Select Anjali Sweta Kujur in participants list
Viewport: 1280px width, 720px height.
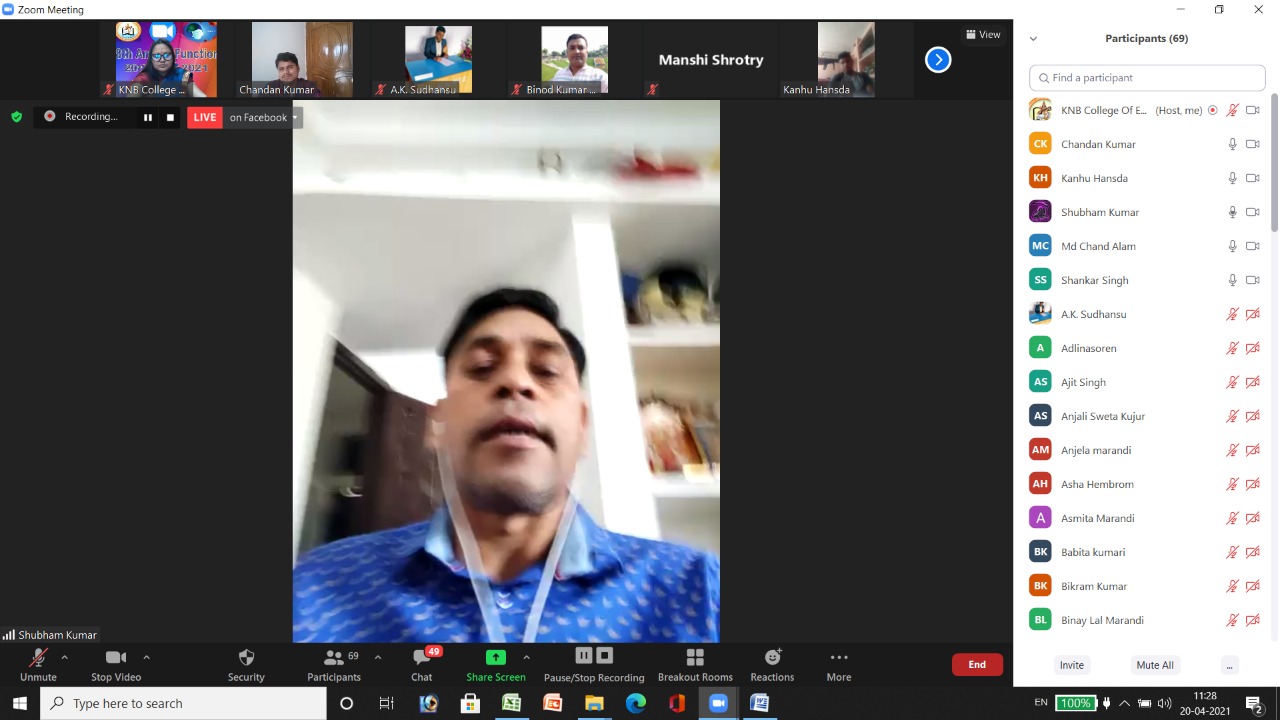click(1147, 416)
